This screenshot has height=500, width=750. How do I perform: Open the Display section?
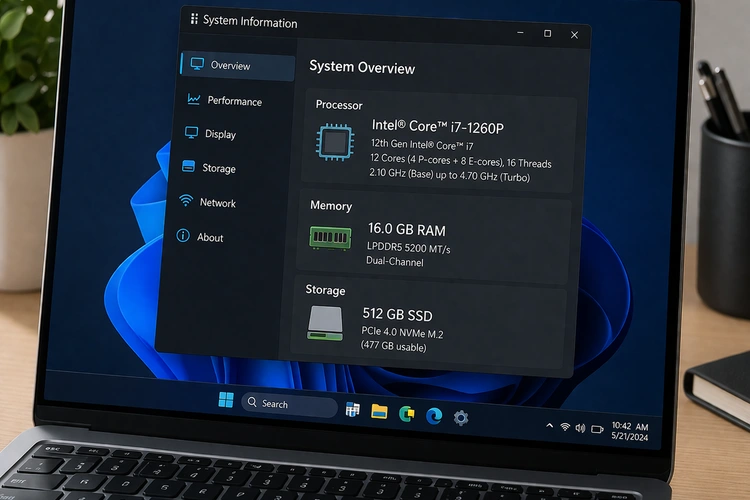coord(210,133)
